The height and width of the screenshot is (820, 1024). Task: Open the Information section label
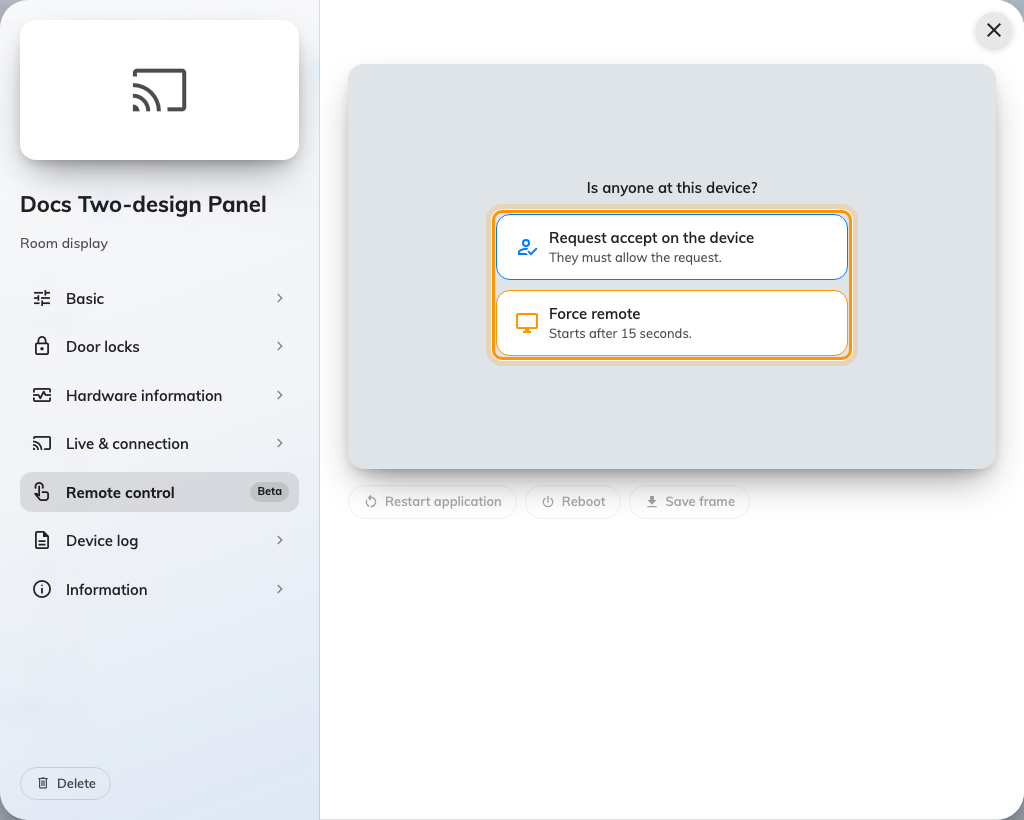pos(106,590)
